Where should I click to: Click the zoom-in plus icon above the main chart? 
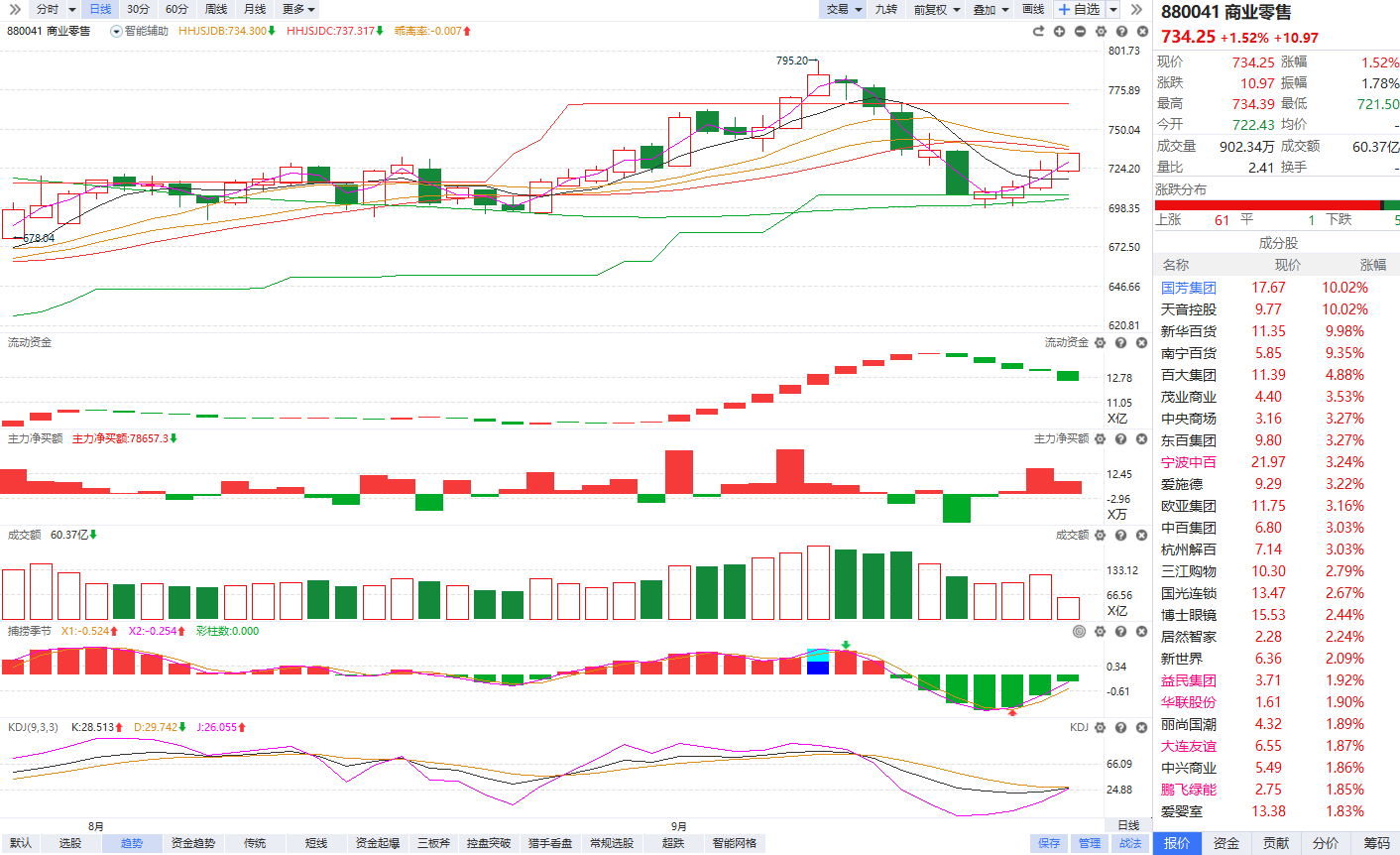point(1059,32)
